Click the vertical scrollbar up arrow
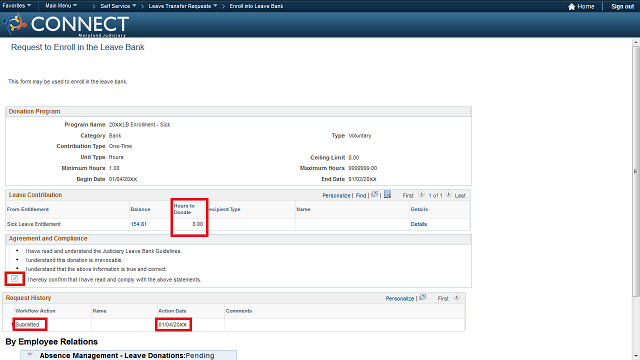Screen dimensions: 640x360 [x=636, y=42]
